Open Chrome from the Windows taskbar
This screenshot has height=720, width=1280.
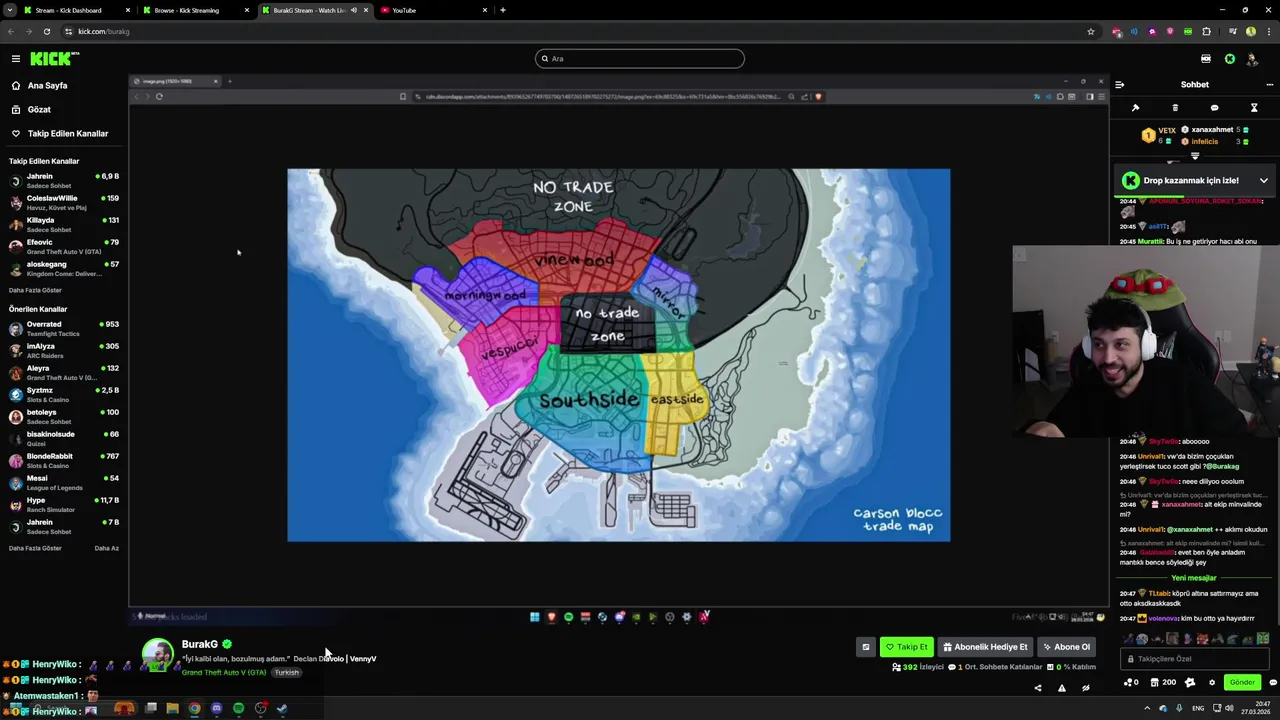[x=194, y=708]
